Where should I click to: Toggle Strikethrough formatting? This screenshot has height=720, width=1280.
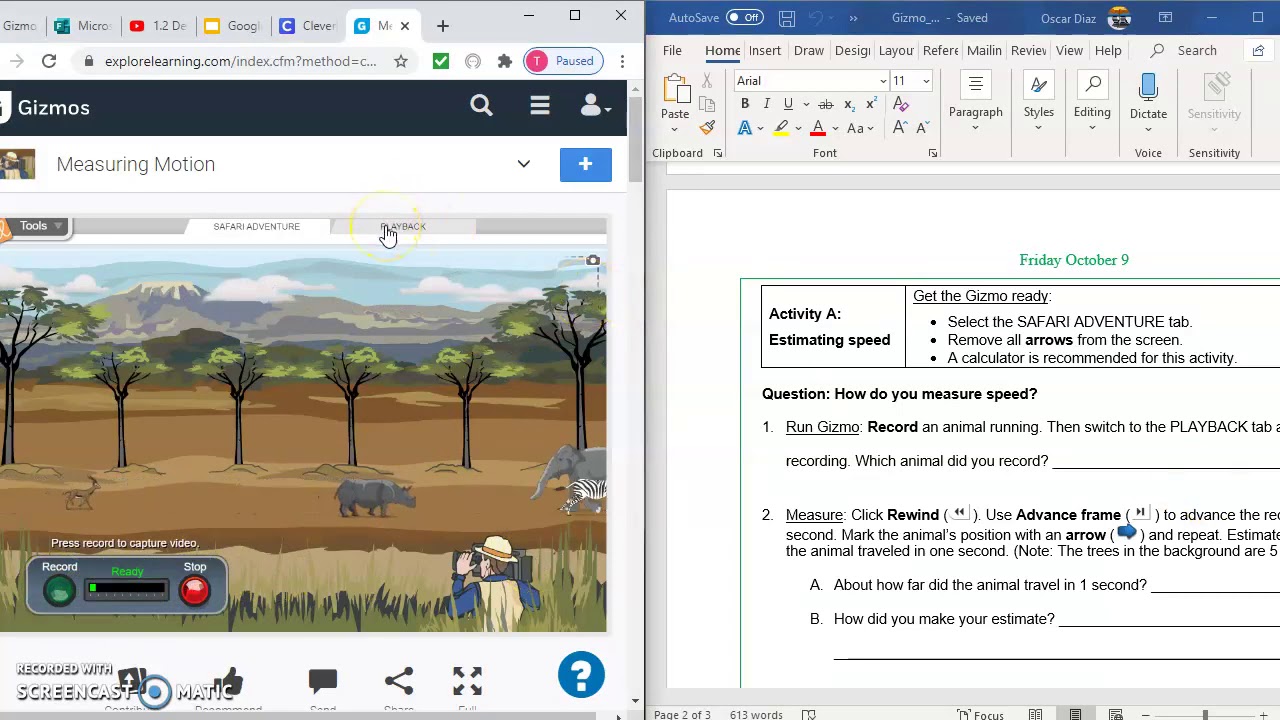coord(826,104)
